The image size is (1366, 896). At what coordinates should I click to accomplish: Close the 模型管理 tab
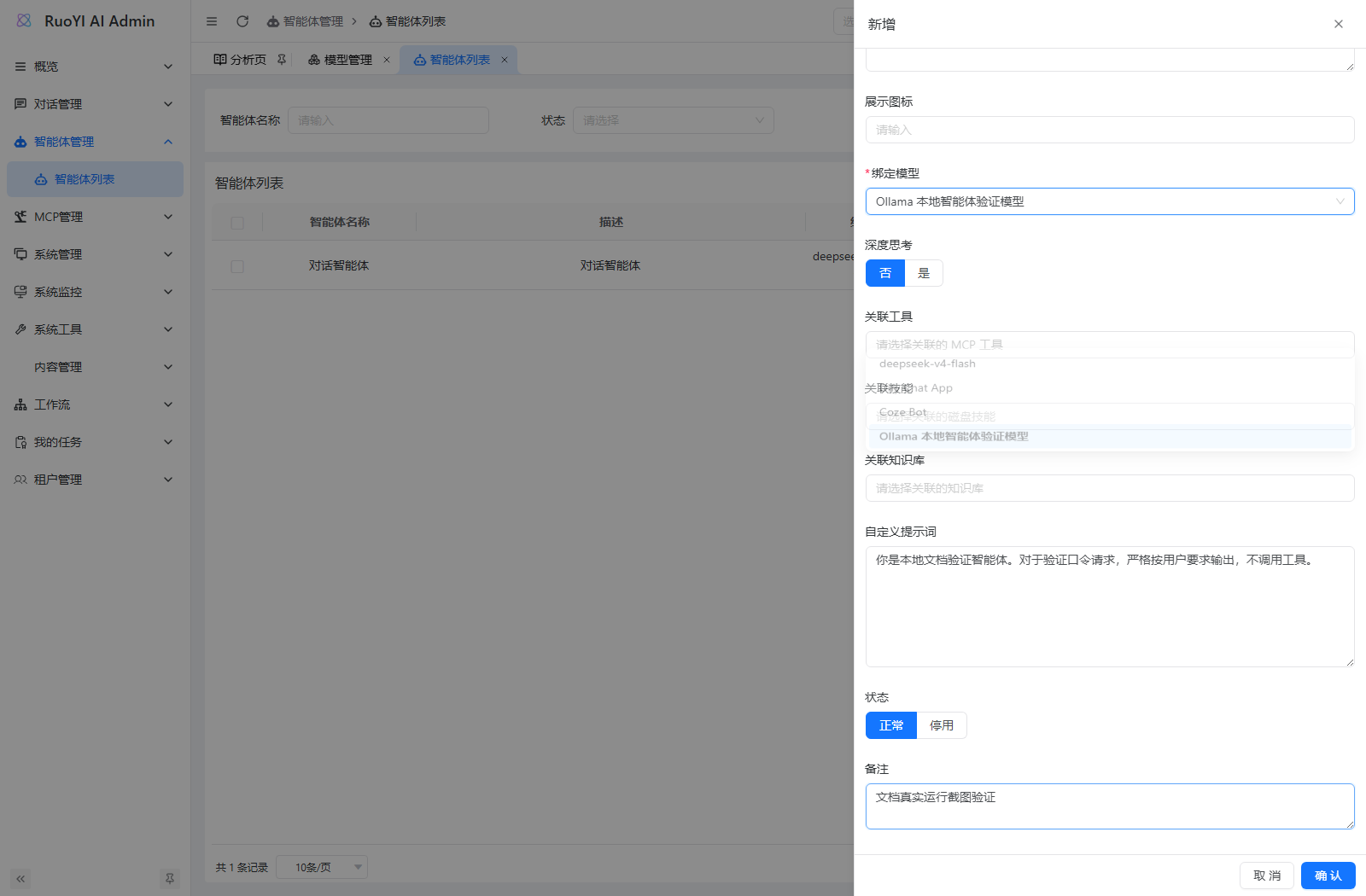(x=387, y=60)
